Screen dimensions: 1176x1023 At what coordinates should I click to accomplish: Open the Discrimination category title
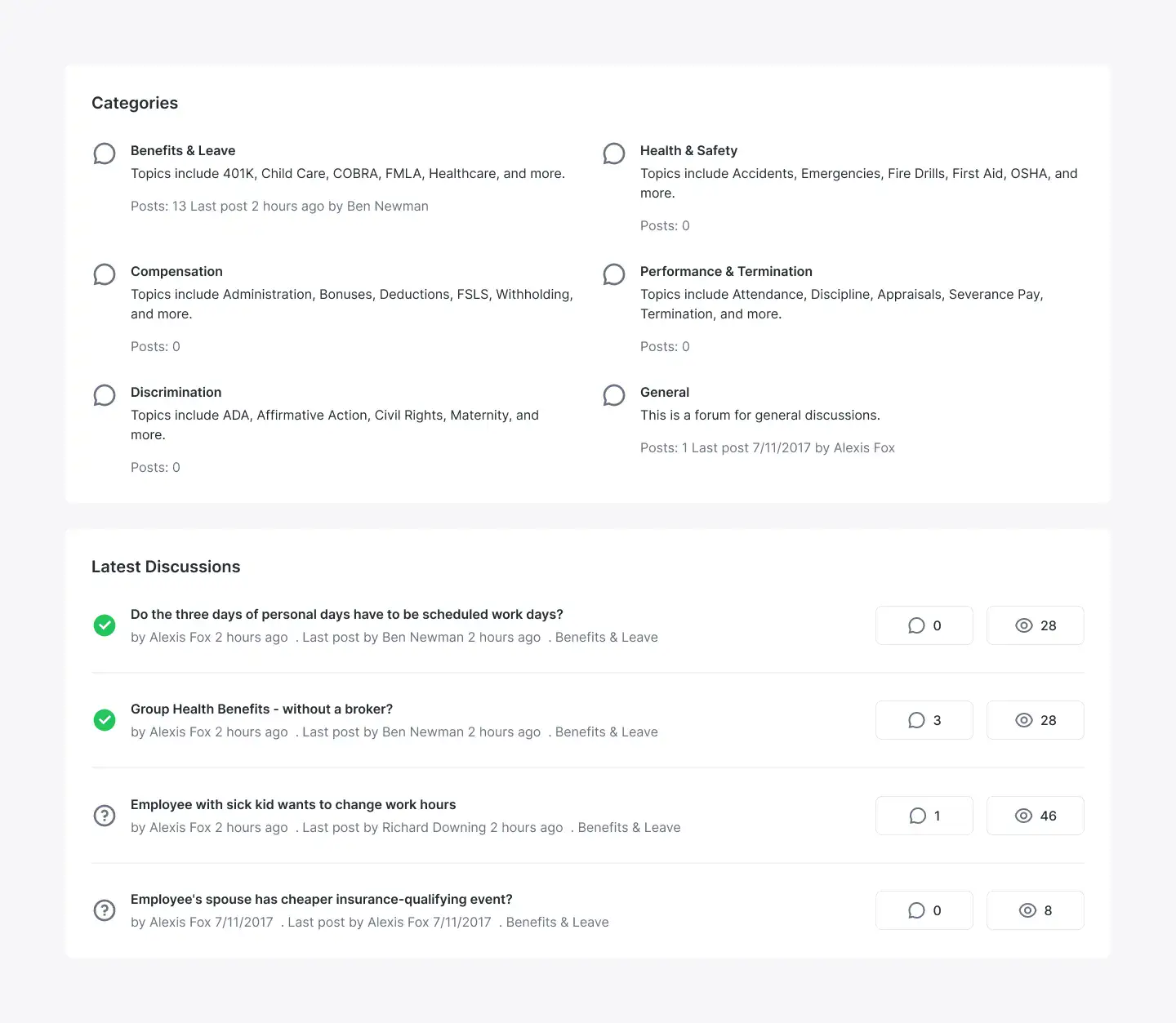176,392
